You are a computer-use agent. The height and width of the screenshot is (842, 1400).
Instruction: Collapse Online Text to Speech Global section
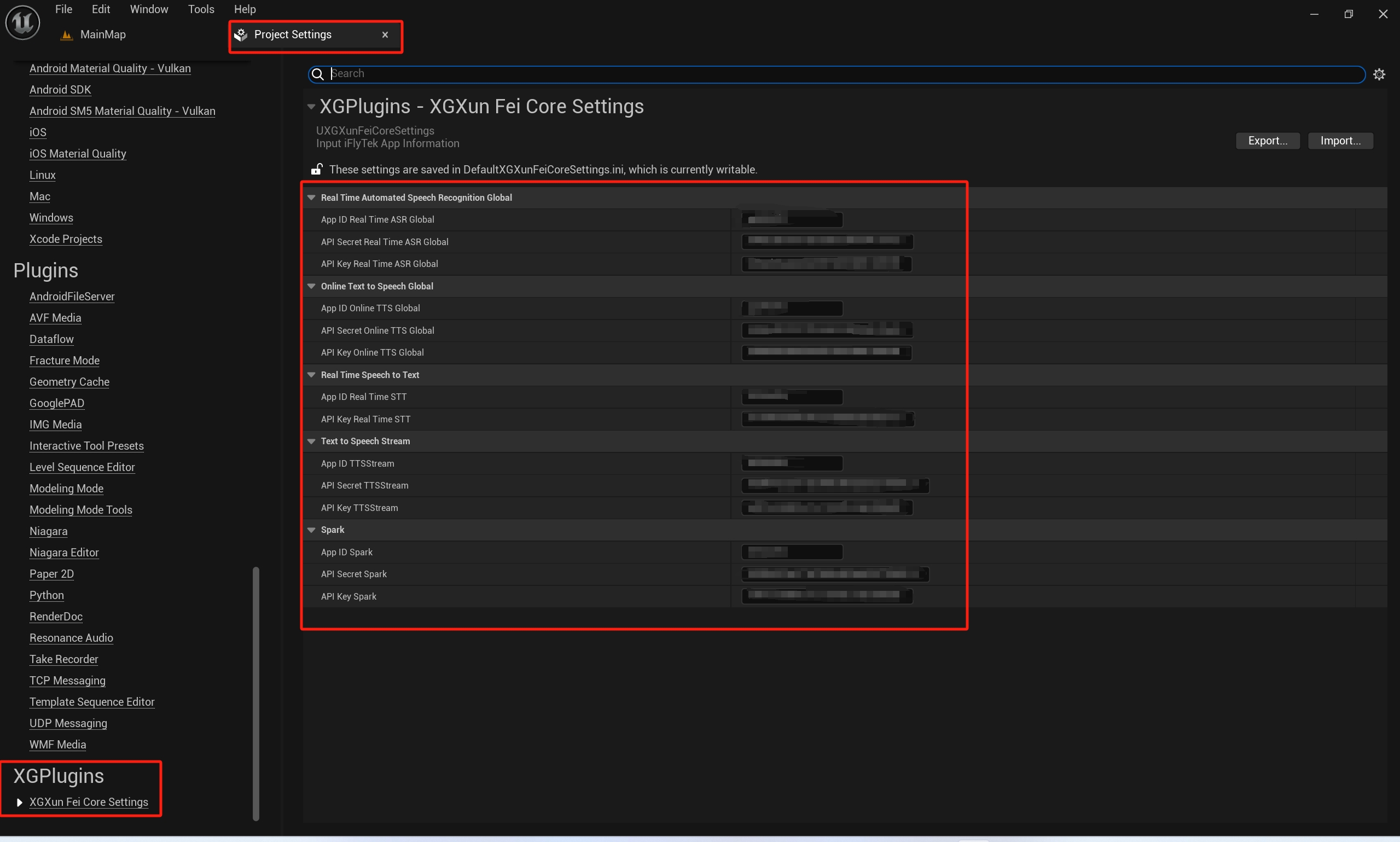311,287
